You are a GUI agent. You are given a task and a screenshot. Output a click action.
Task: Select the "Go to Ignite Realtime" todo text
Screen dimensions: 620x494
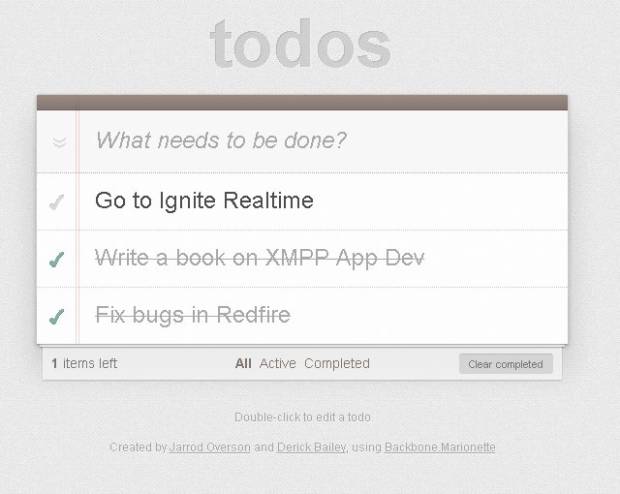(204, 200)
